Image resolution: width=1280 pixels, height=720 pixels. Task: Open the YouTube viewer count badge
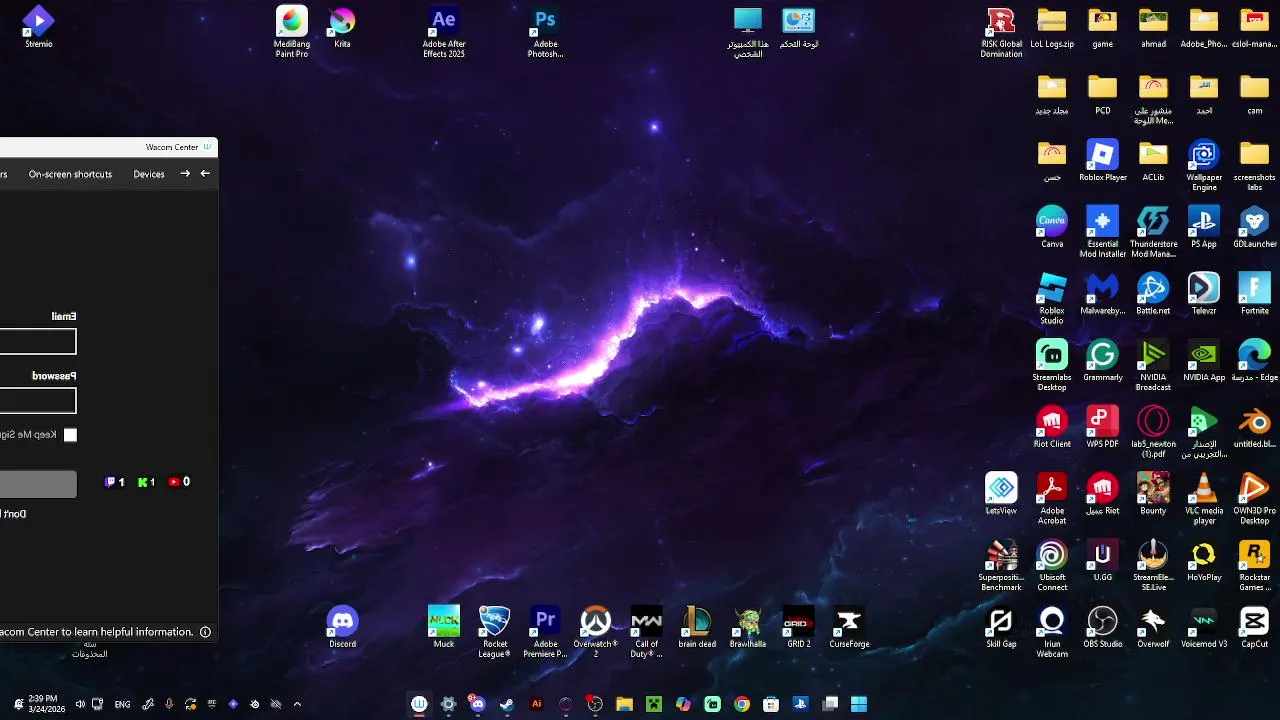[x=179, y=482]
